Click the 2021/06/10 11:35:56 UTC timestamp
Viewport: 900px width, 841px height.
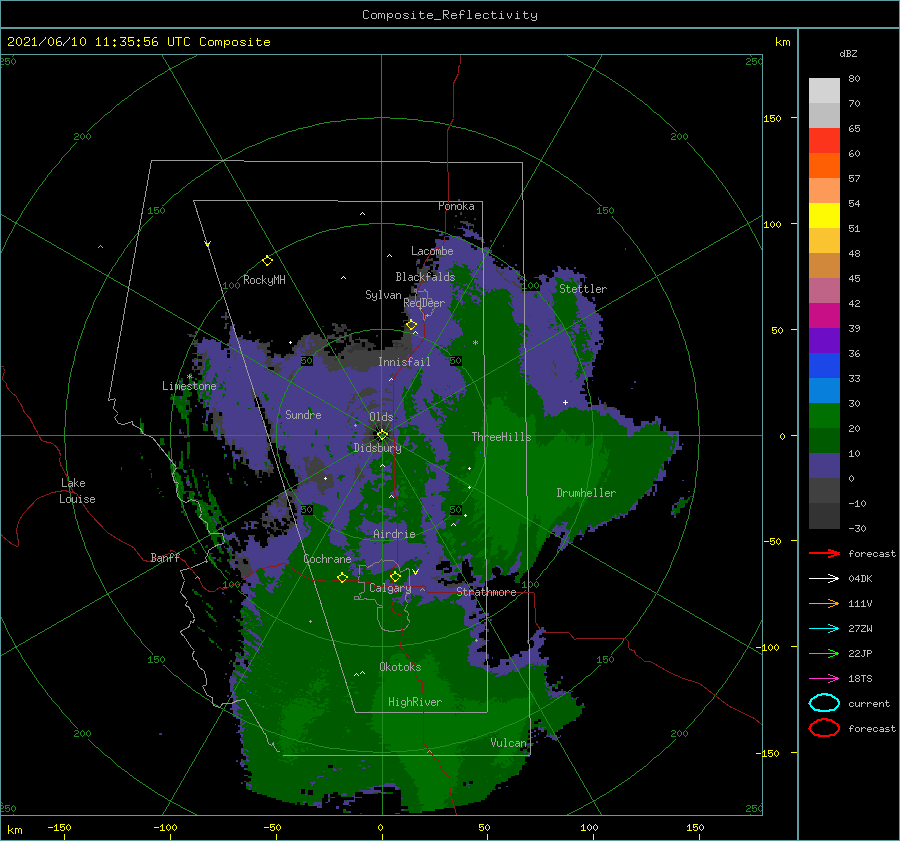pos(138,42)
